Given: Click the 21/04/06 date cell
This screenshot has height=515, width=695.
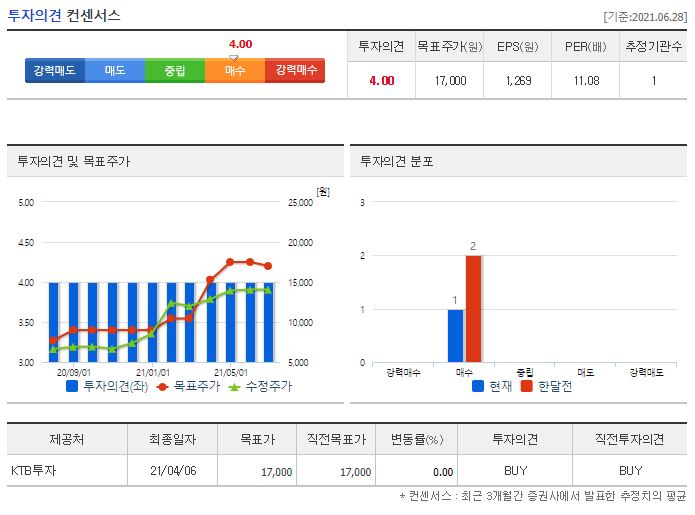Looking at the screenshot, I should 173,470.
